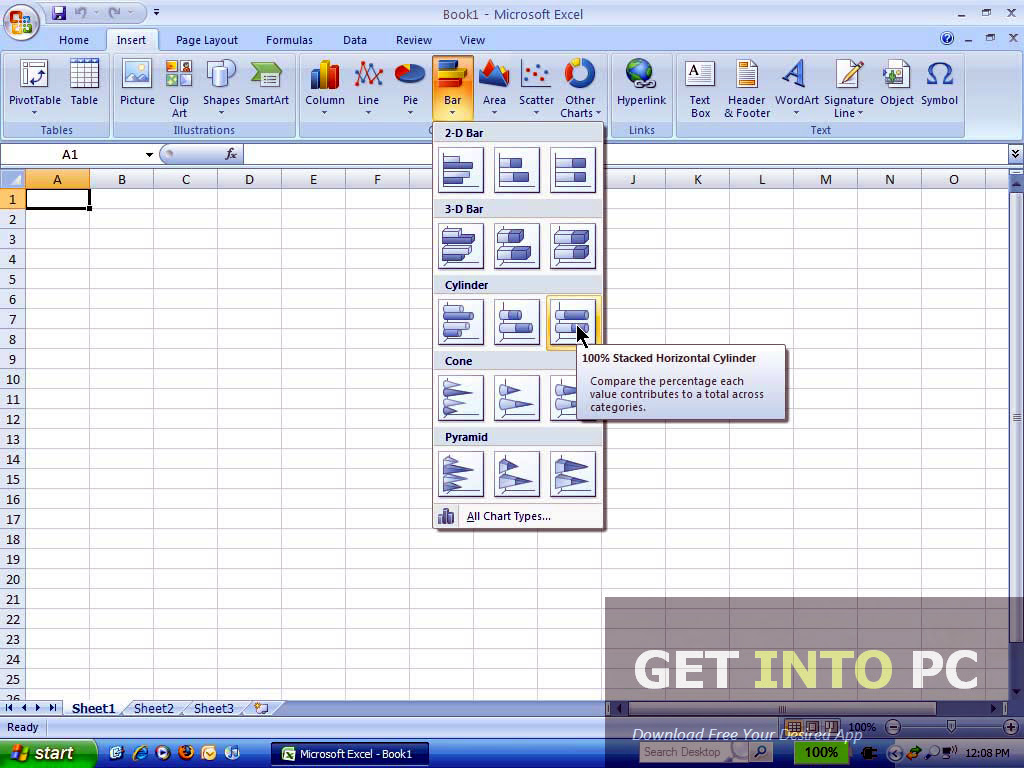Switch to the Data tab
This screenshot has height=768, width=1024.
pyautogui.click(x=355, y=40)
